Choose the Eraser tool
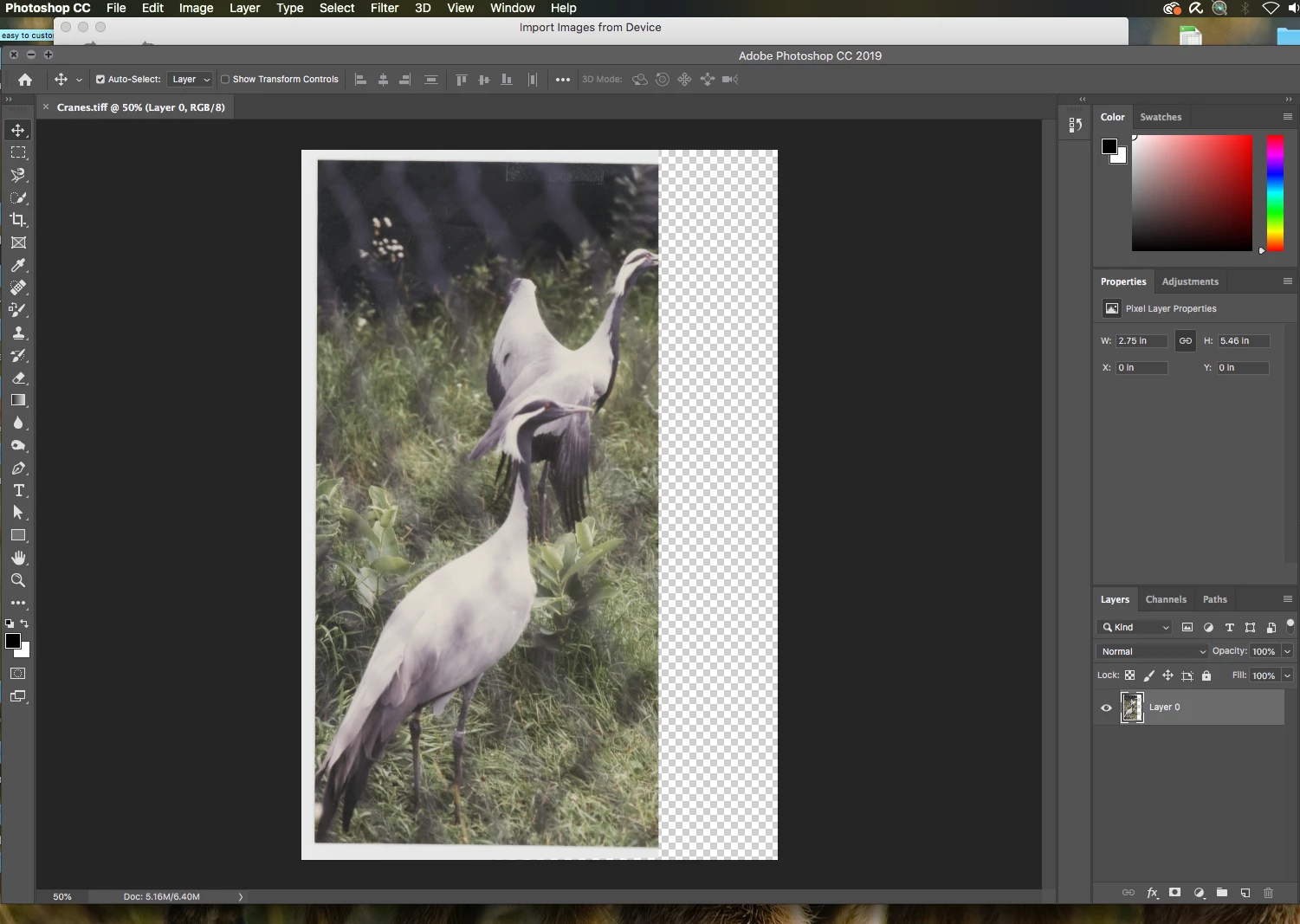The width and height of the screenshot is (1300, 924). 18,378
